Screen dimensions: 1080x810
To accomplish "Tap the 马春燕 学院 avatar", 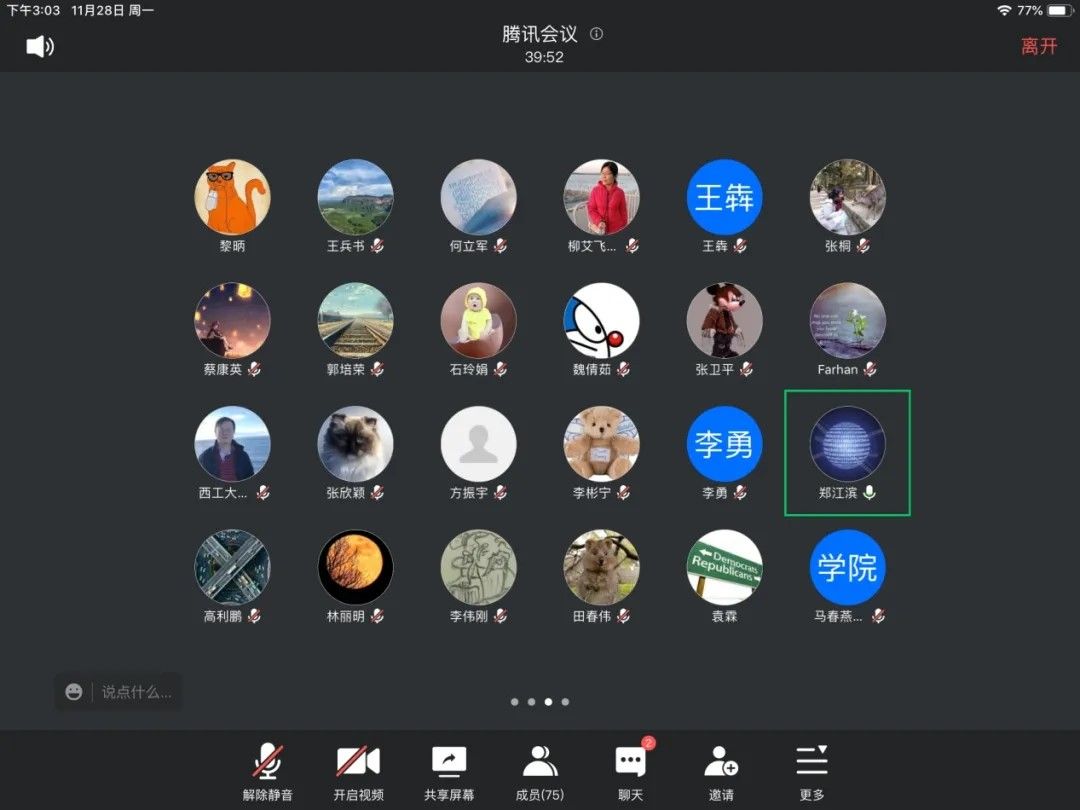I will pyautogui.click(x=847, y=567).
